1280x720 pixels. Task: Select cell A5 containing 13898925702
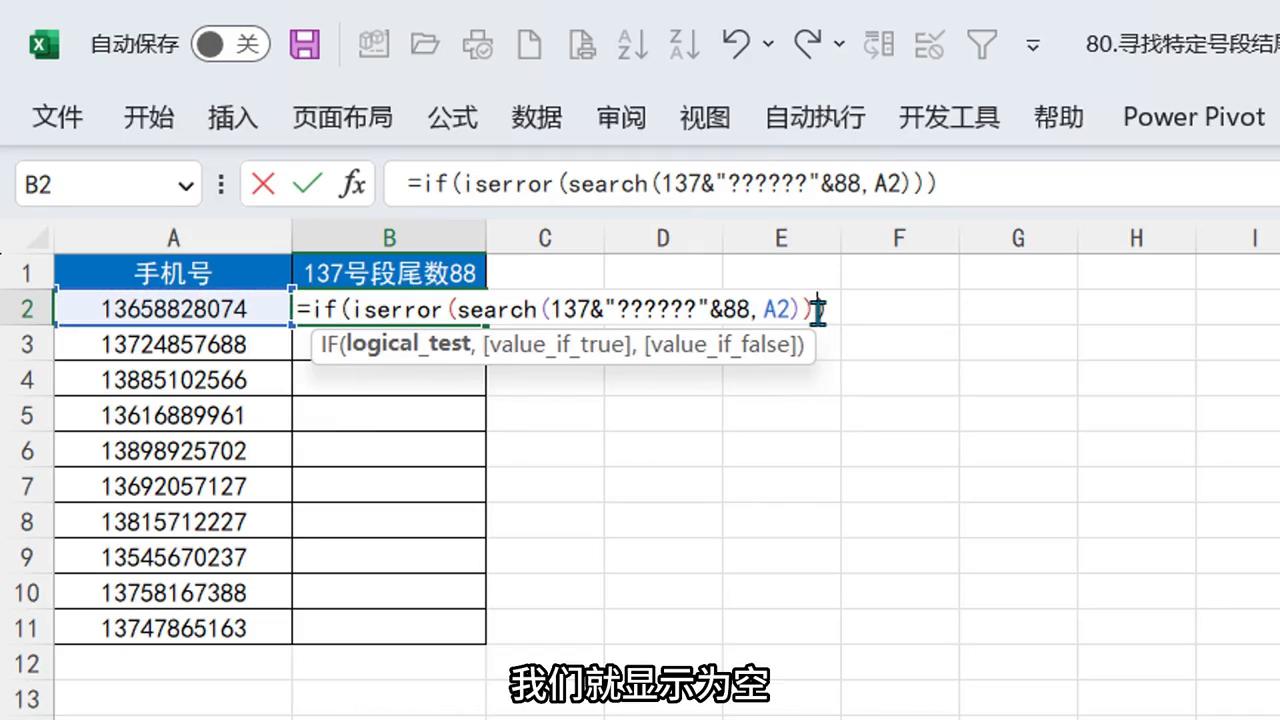pyautogui.click(x=173, y=451)
